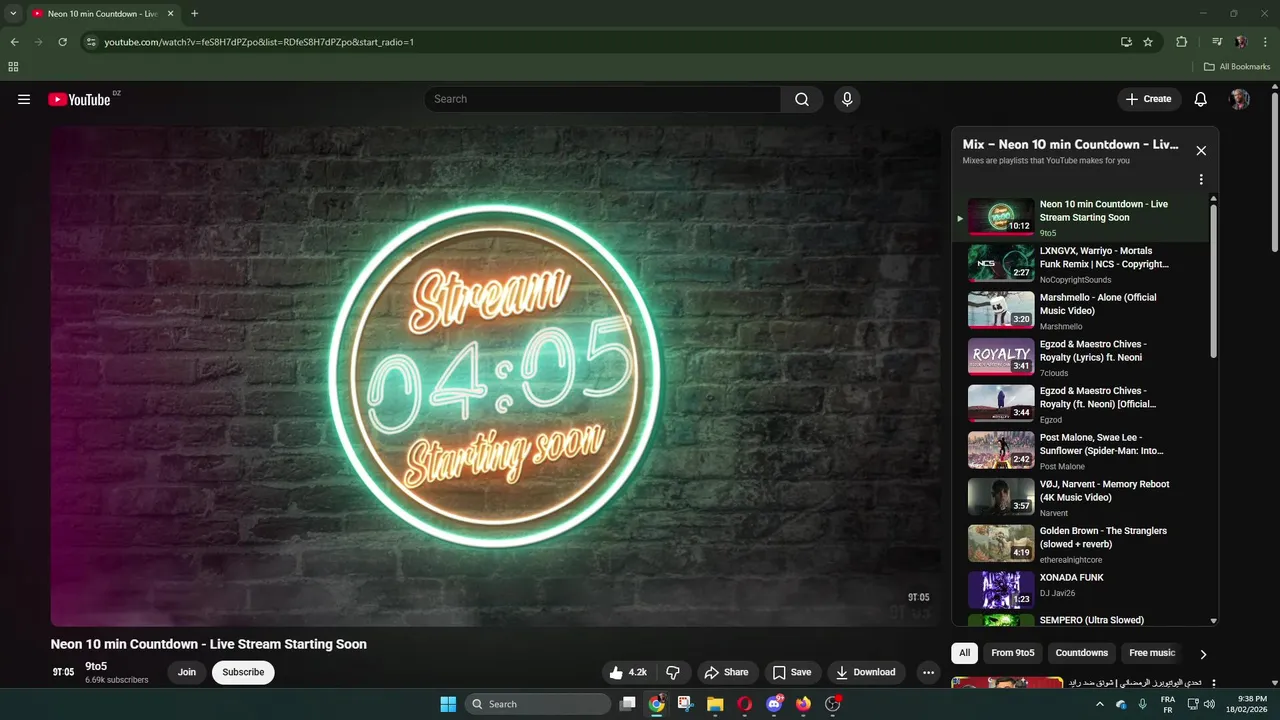
Task: Like the video (4.2k thumbs up)
Action: [628, 672]
